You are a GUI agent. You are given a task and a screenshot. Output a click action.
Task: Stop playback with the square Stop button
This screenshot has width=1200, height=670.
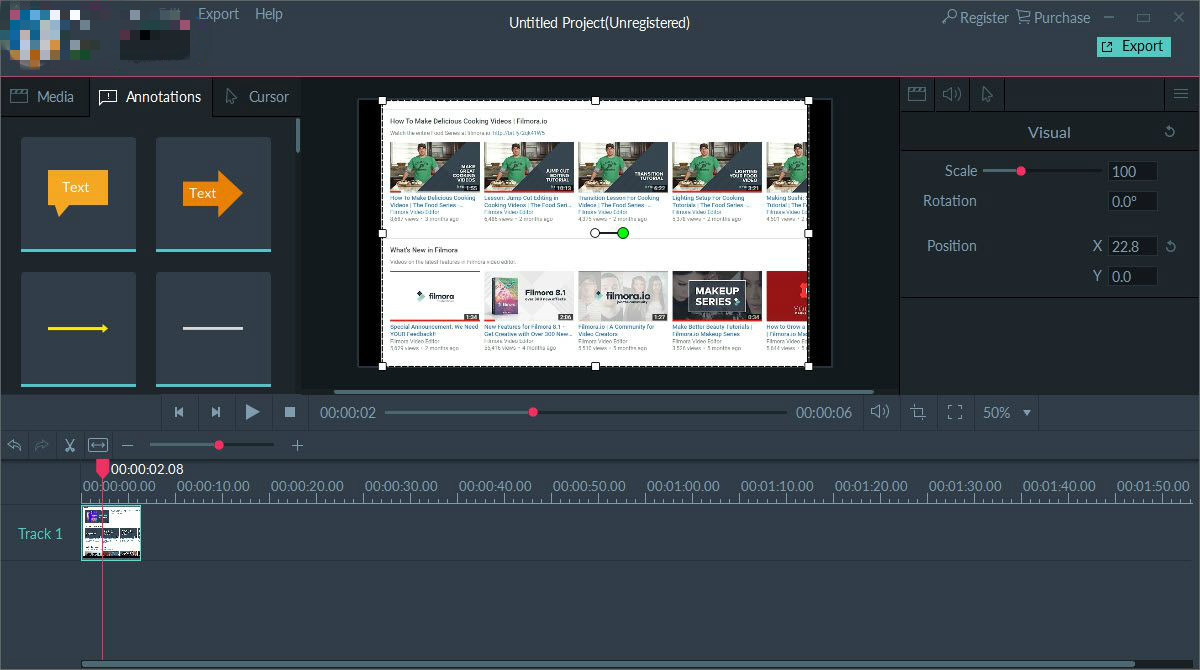tap(290, 412)
